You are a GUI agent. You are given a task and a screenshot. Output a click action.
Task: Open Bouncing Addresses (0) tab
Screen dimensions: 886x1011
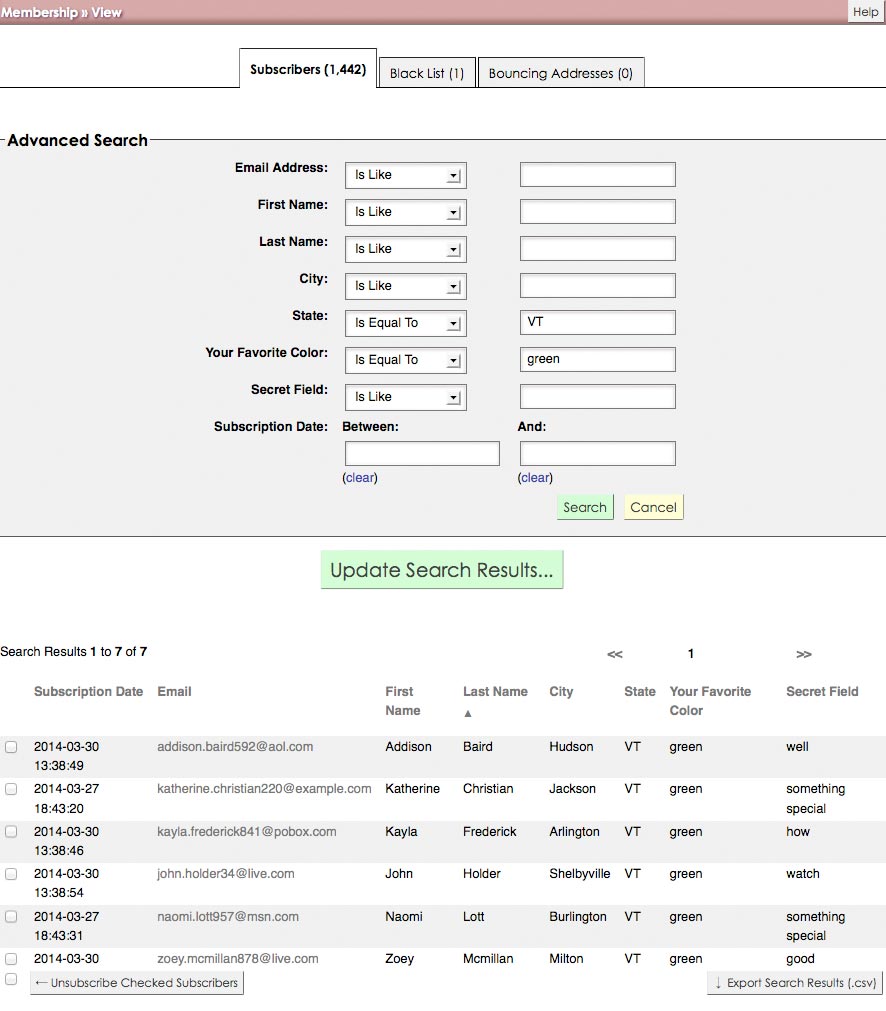[x=560, y=73]
